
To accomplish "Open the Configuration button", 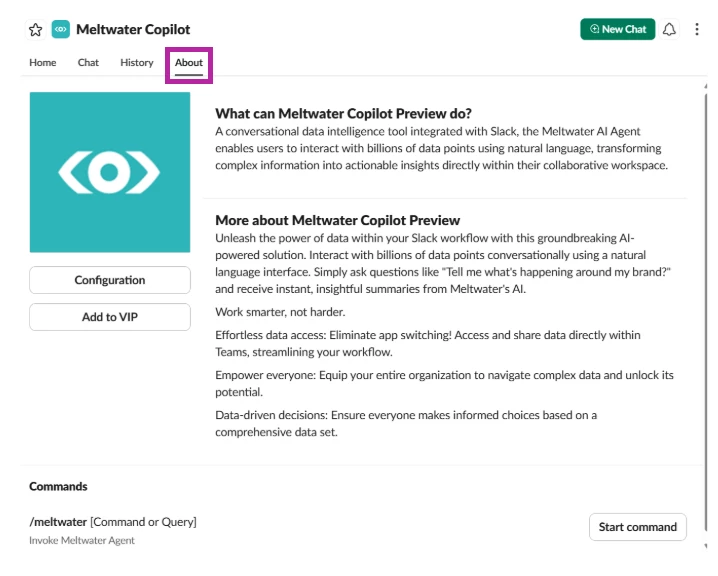I will click(110, 280).
